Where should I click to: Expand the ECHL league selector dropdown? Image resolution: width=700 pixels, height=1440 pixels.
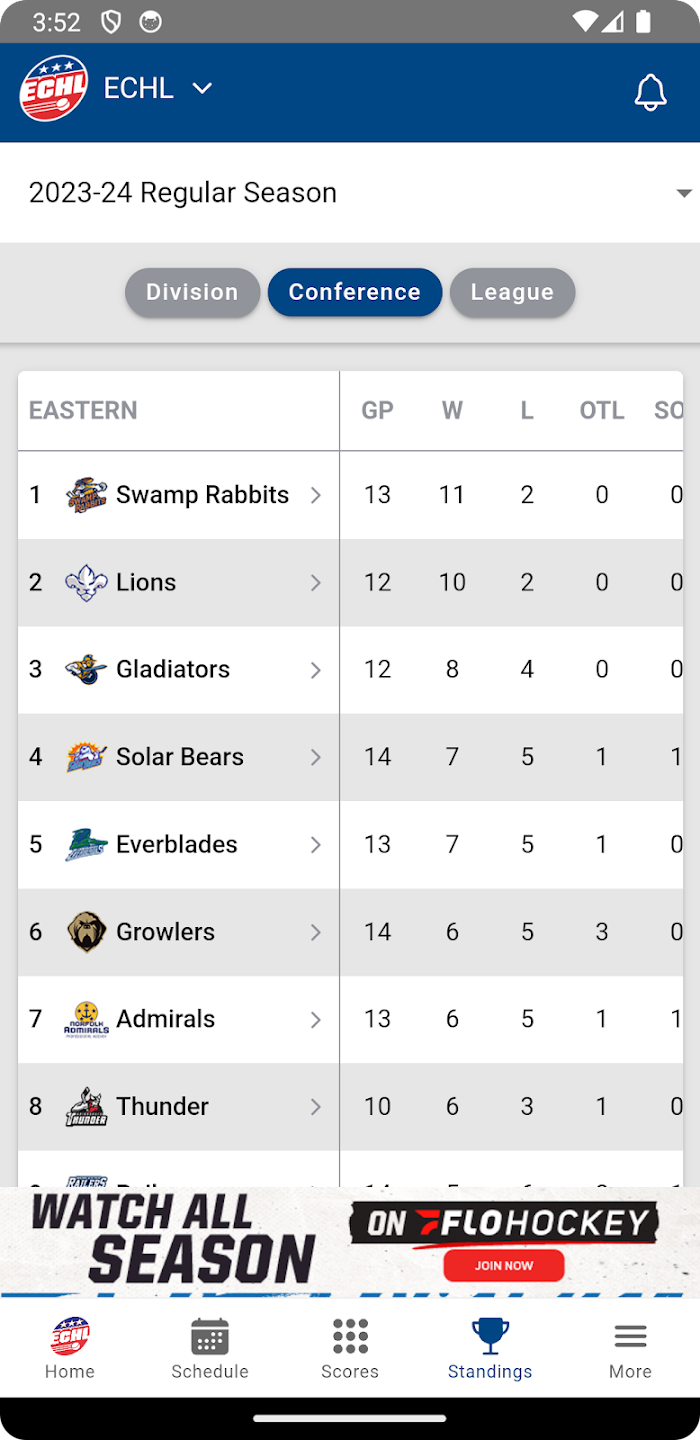(202, 88)
